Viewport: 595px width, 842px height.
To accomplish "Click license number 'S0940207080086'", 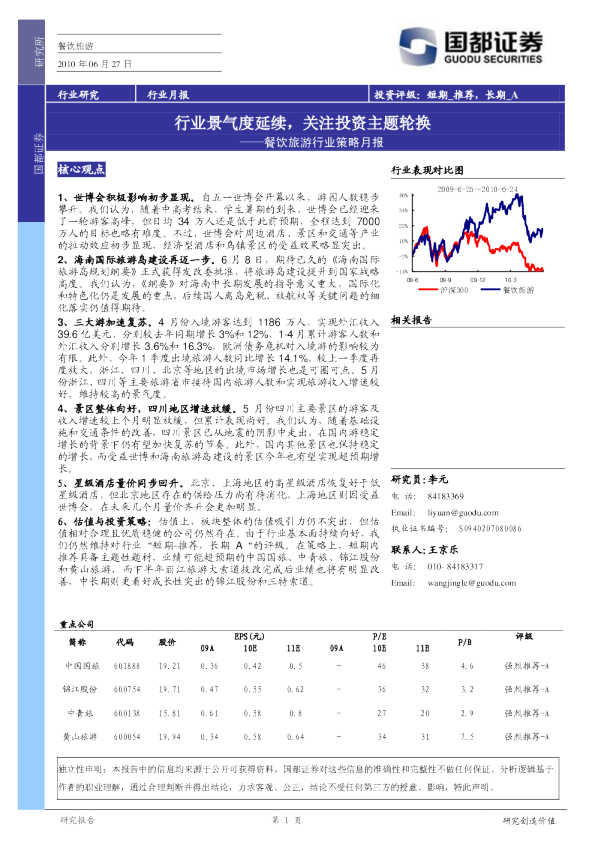I will [x=490, y=529].
